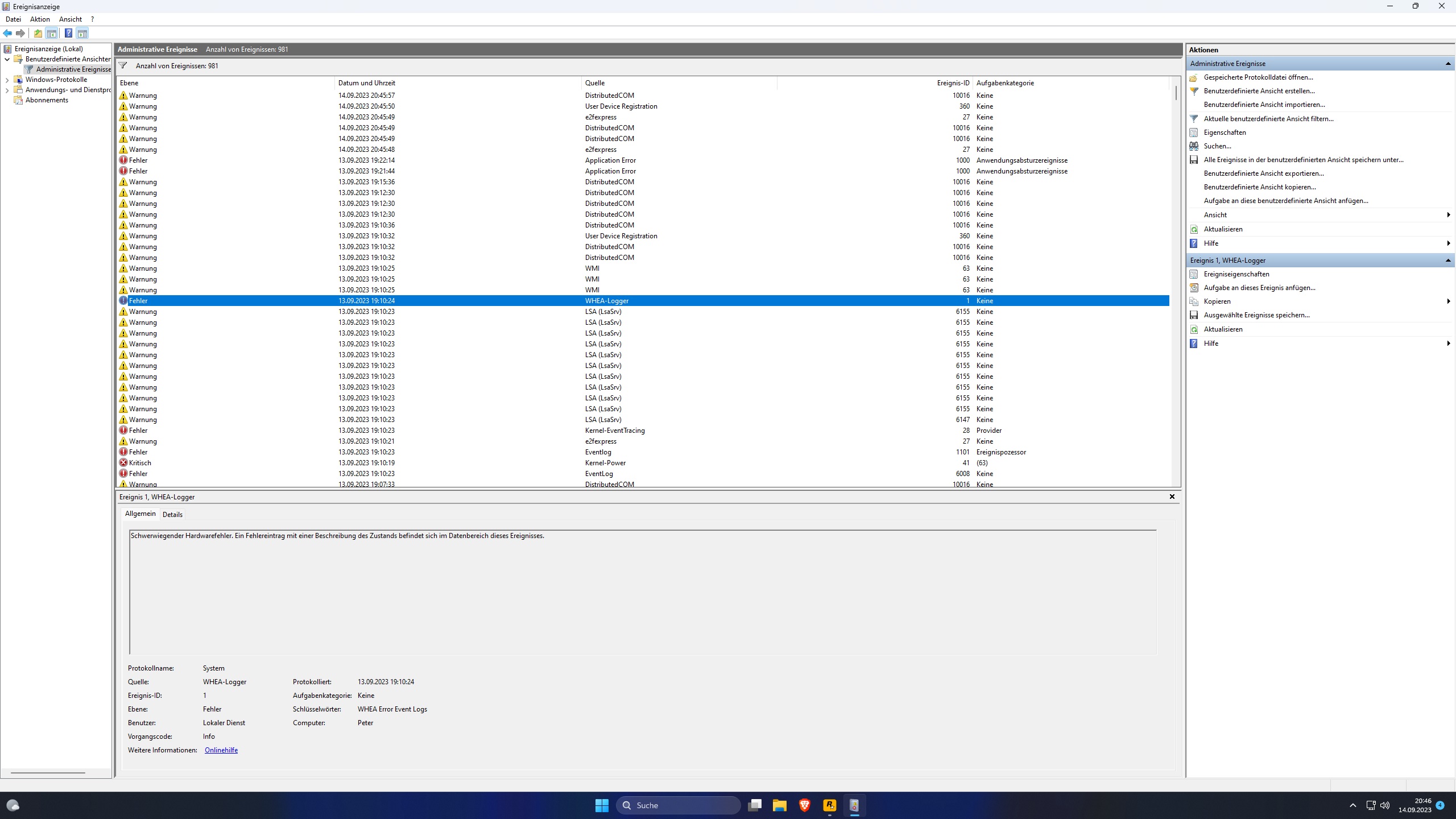Click the Onlinehilfe link
This screenshot has width=1456, height=819.
point(221,750)
